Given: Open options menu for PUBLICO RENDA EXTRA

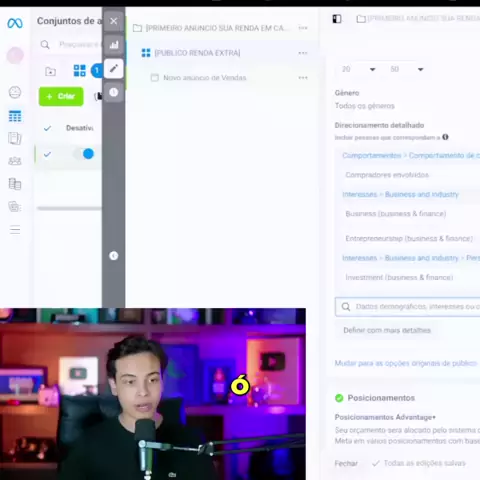Looking at the screenshot, I should pyautogui.click(x=303, y=53).
